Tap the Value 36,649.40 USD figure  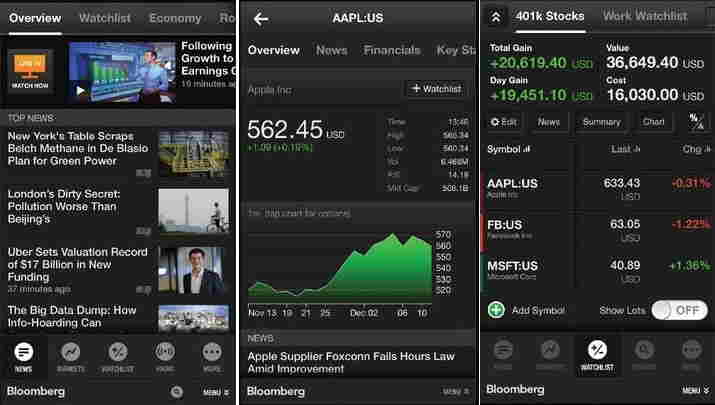655,62
